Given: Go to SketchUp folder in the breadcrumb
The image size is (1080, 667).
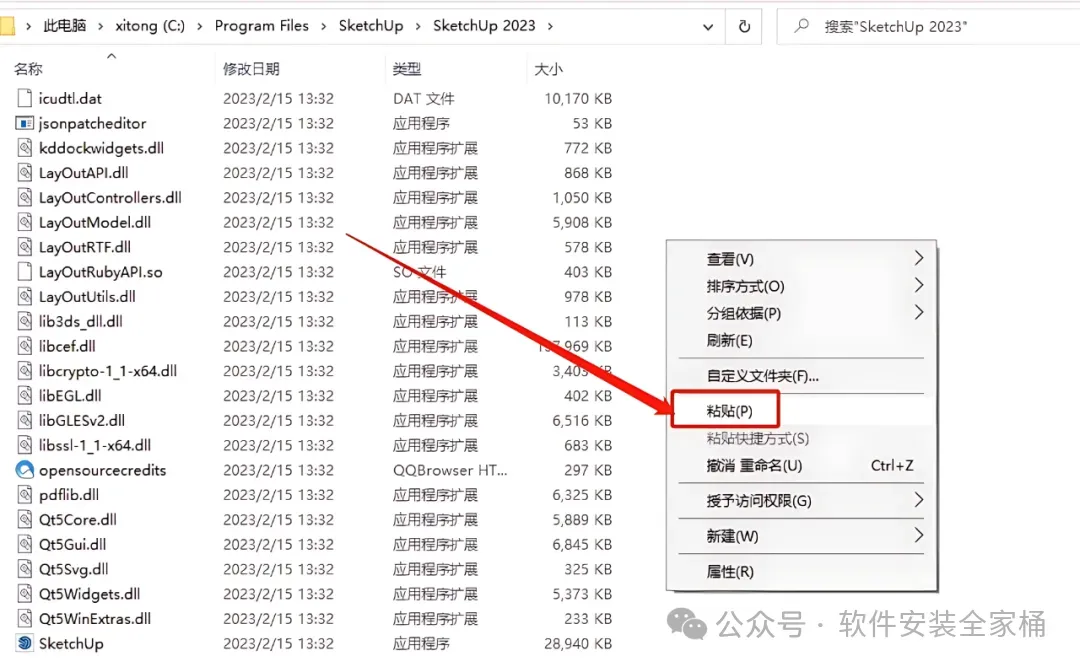Looking at the screenshot, I should coord(371,26).
